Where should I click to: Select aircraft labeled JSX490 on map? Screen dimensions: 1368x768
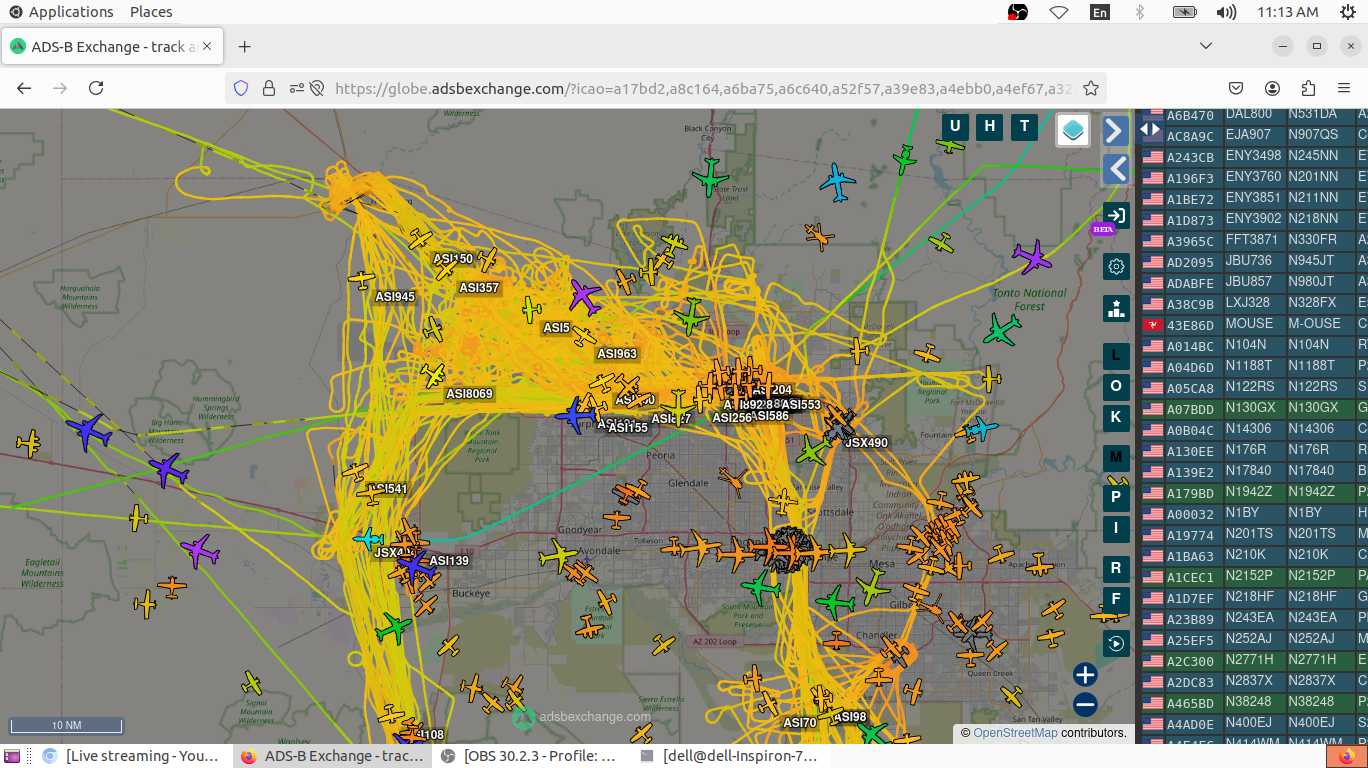[838, 424]
